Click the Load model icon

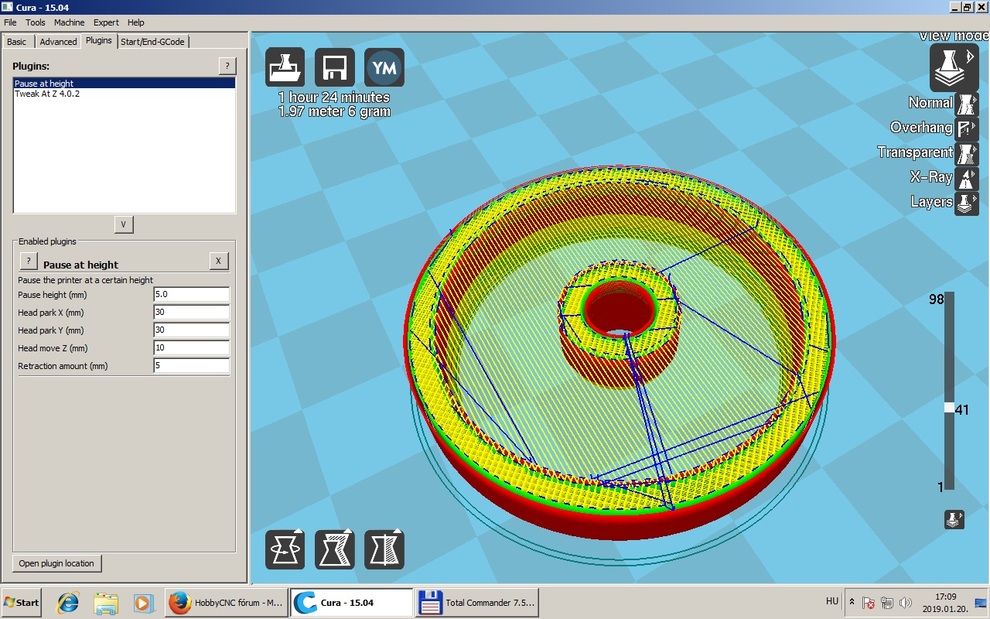[285, 68]
